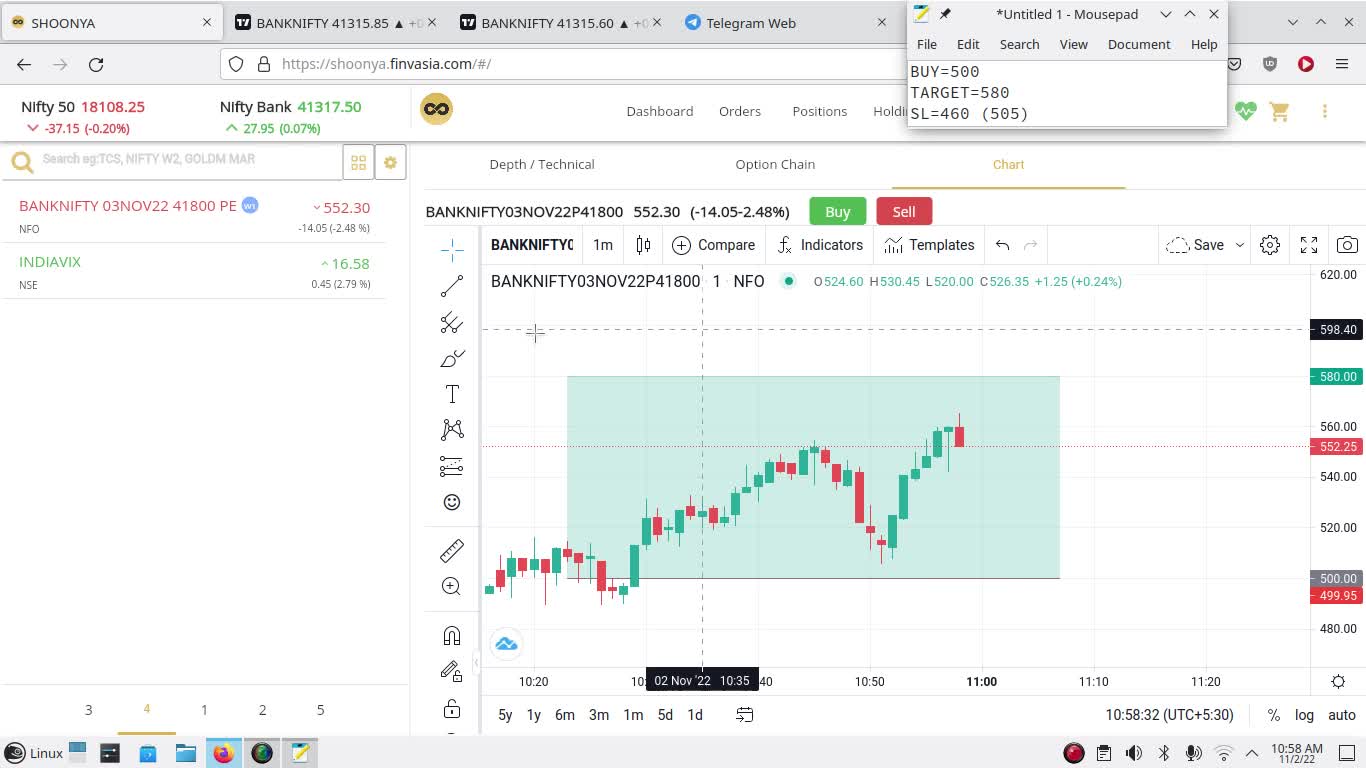Click the green heartbeat health icon
This screenshot has height=768, width=1366.
tap(1245, 111)
